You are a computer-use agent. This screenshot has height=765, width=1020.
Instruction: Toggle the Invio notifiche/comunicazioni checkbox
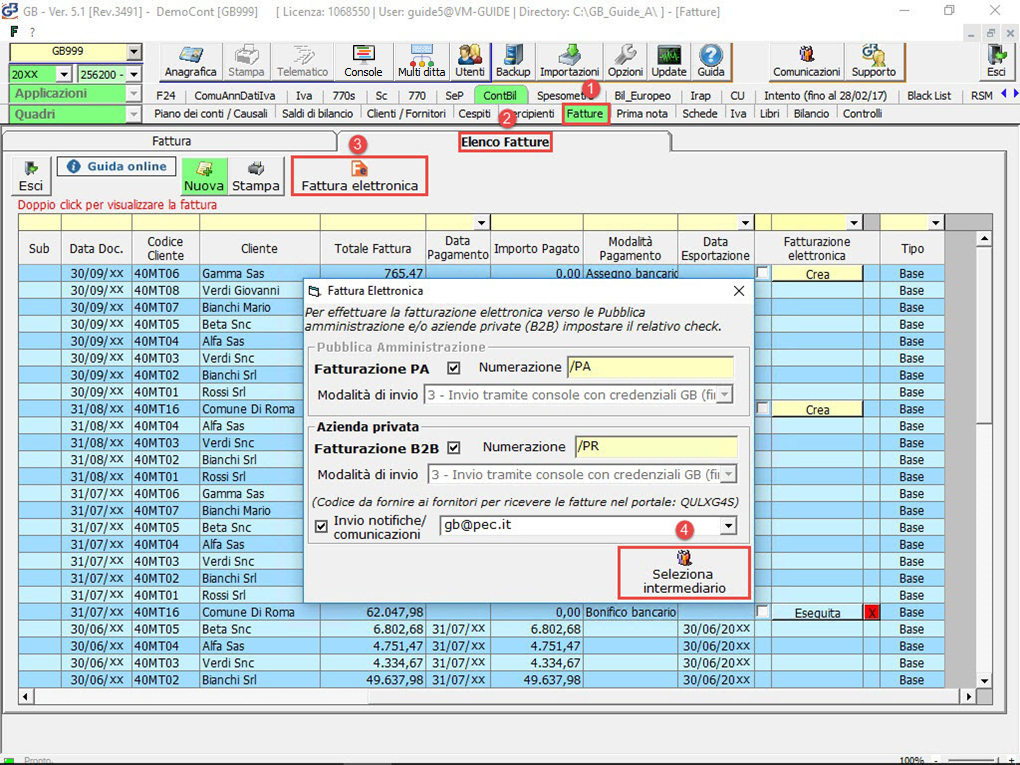click(321, 526)
